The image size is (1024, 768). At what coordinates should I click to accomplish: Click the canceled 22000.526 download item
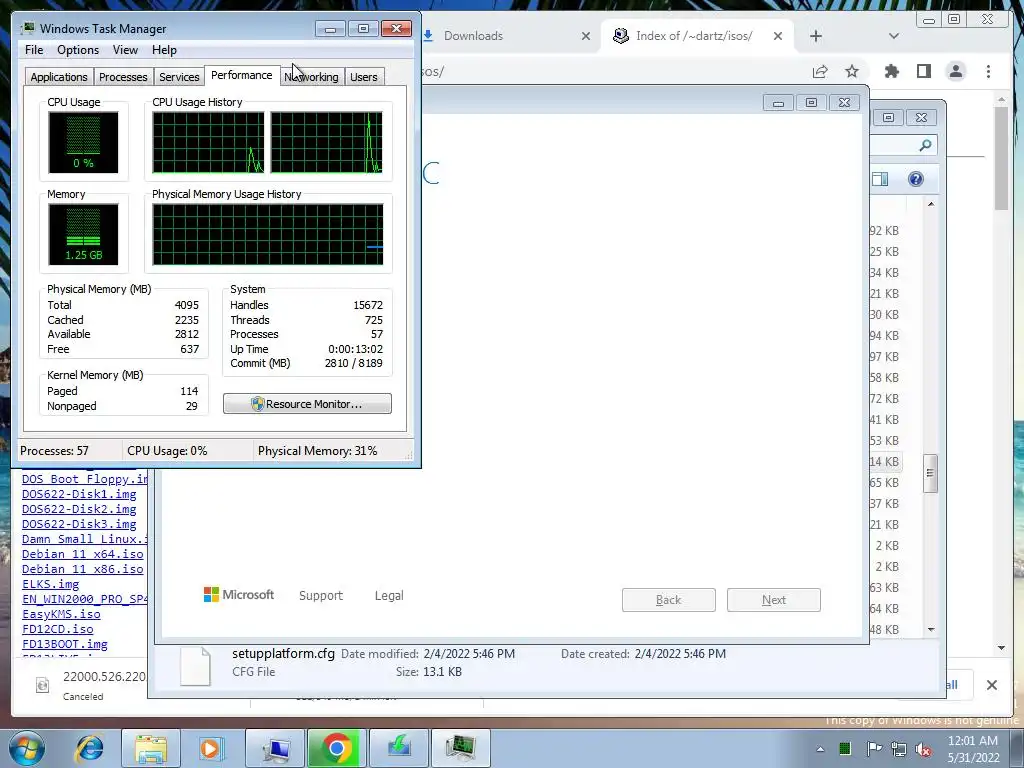pyautogui.click(x=90, y=685)
